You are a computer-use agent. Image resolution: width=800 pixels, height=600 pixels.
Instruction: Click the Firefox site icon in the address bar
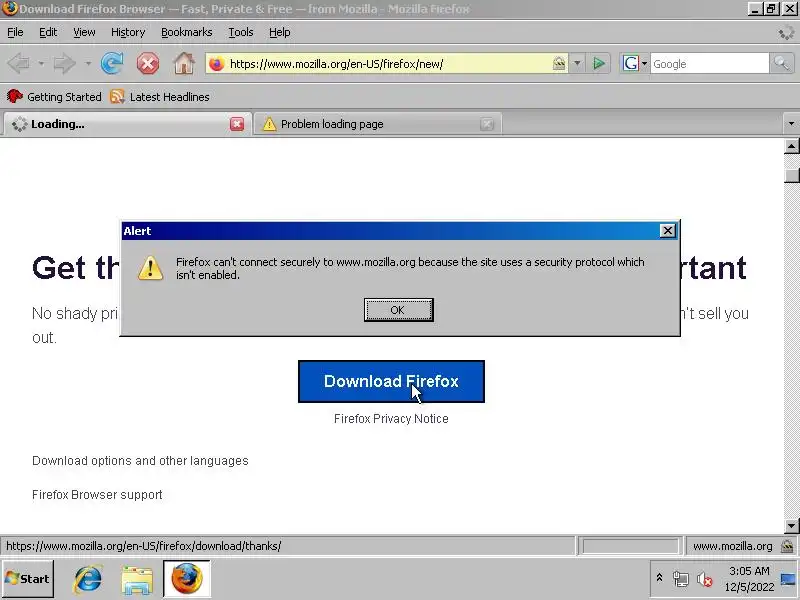point(217,64)
